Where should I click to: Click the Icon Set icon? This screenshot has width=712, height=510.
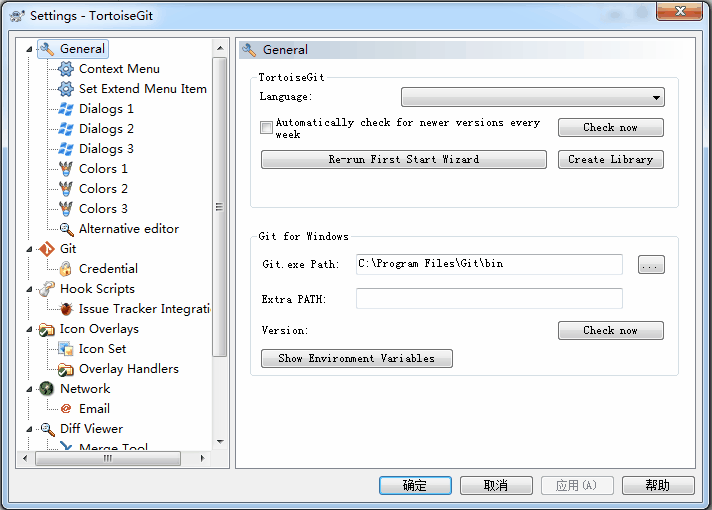66,349
